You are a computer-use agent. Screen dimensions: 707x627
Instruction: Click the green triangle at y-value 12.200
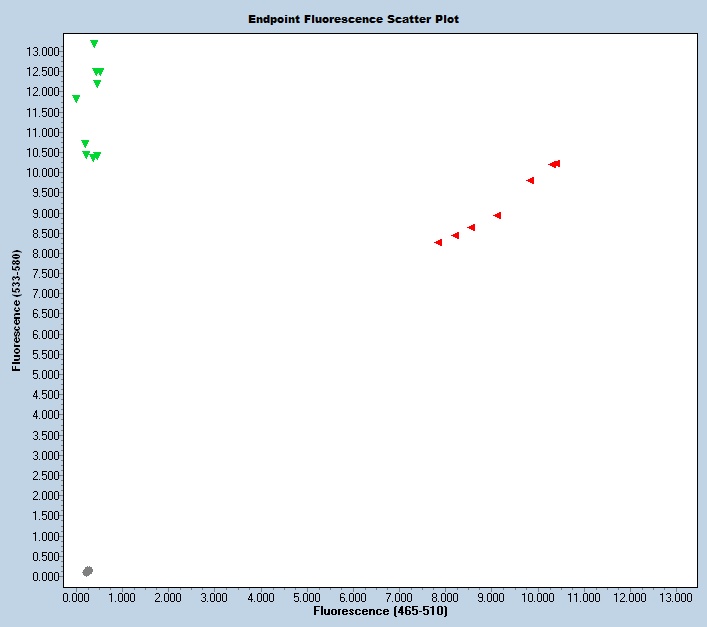pyautogui.click(x=97, y=84)
